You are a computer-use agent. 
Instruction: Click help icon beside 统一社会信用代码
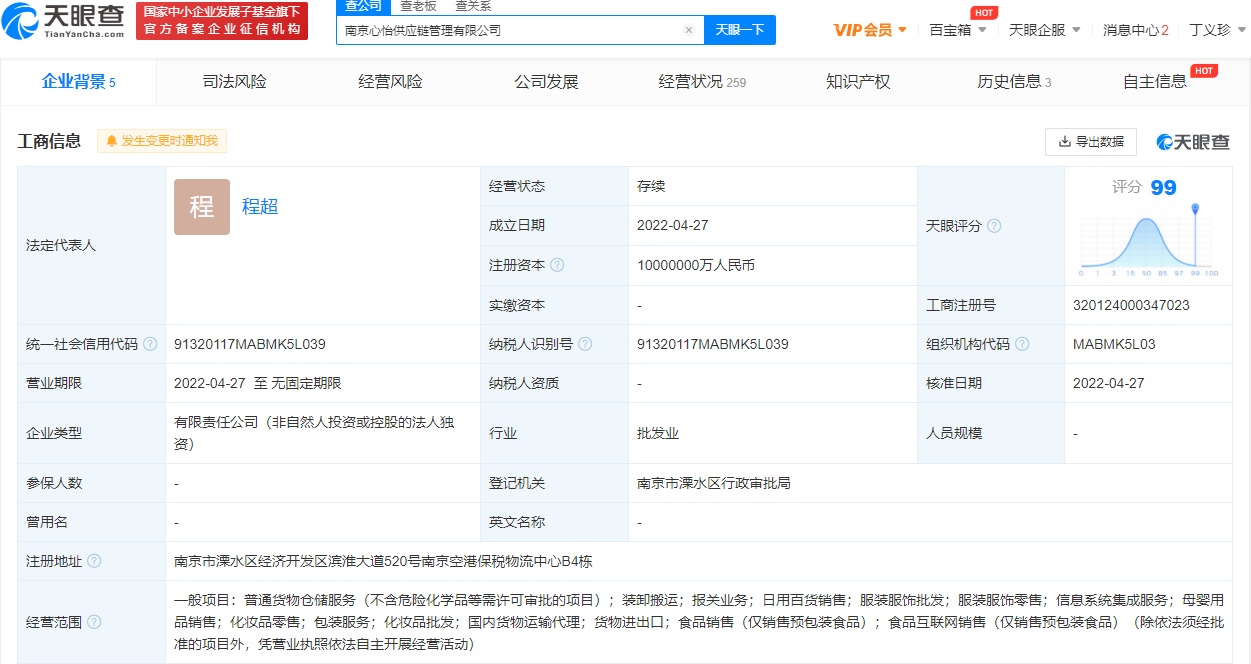point(150,344)
